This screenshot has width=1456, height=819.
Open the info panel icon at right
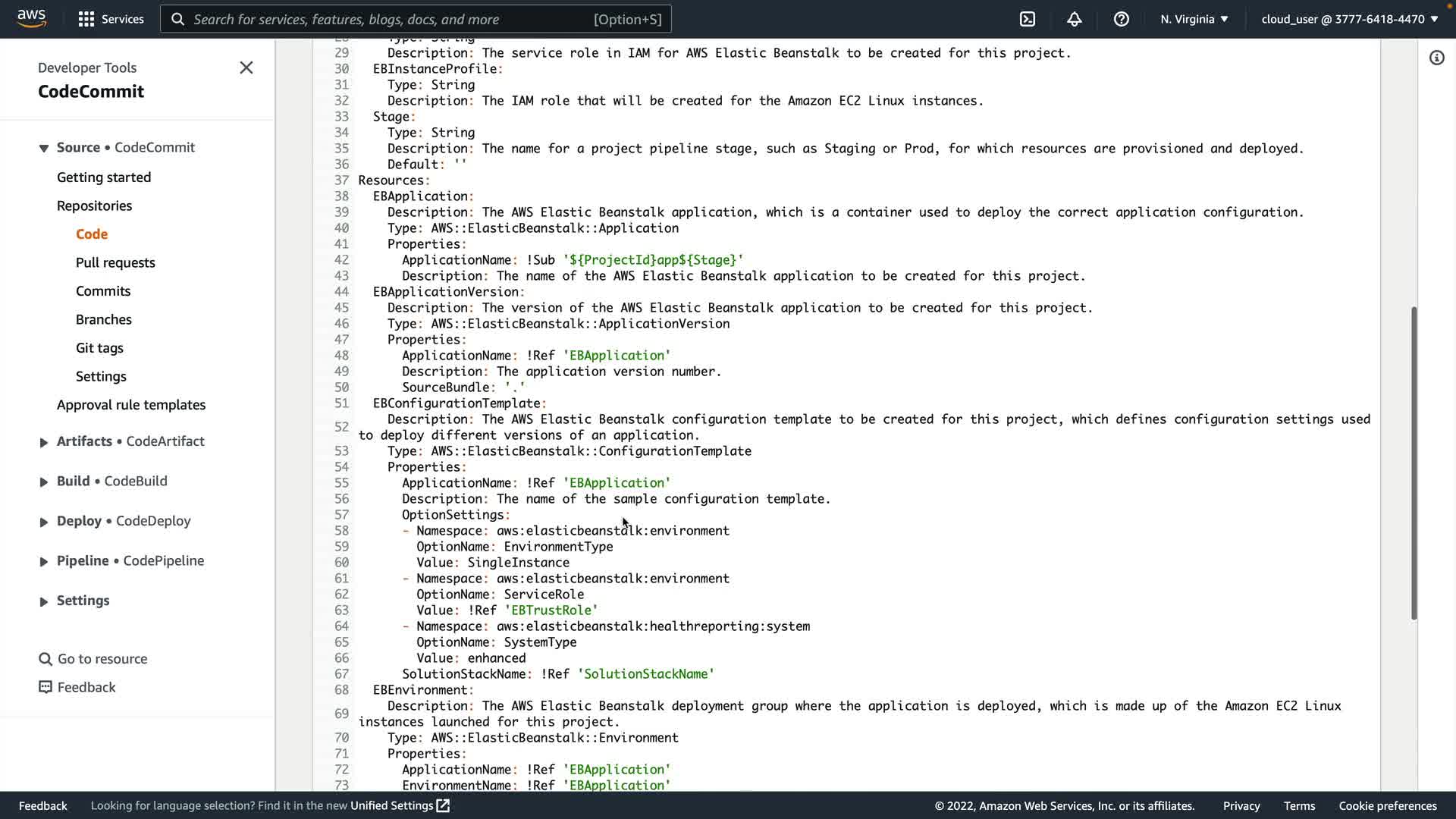pos(1436,58)
